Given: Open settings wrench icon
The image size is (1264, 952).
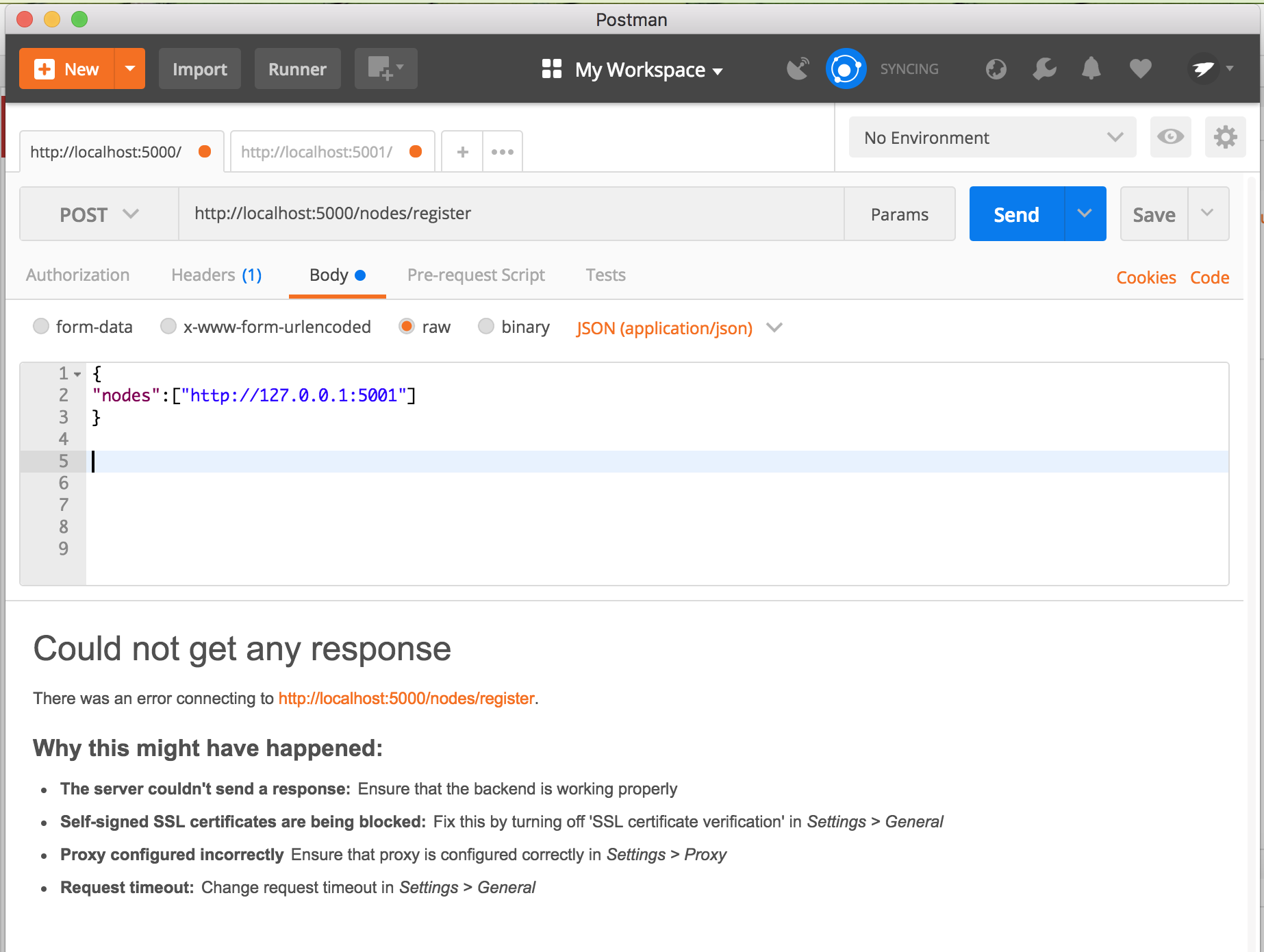Looking at the screenshot, I should tap(1044, 69).
